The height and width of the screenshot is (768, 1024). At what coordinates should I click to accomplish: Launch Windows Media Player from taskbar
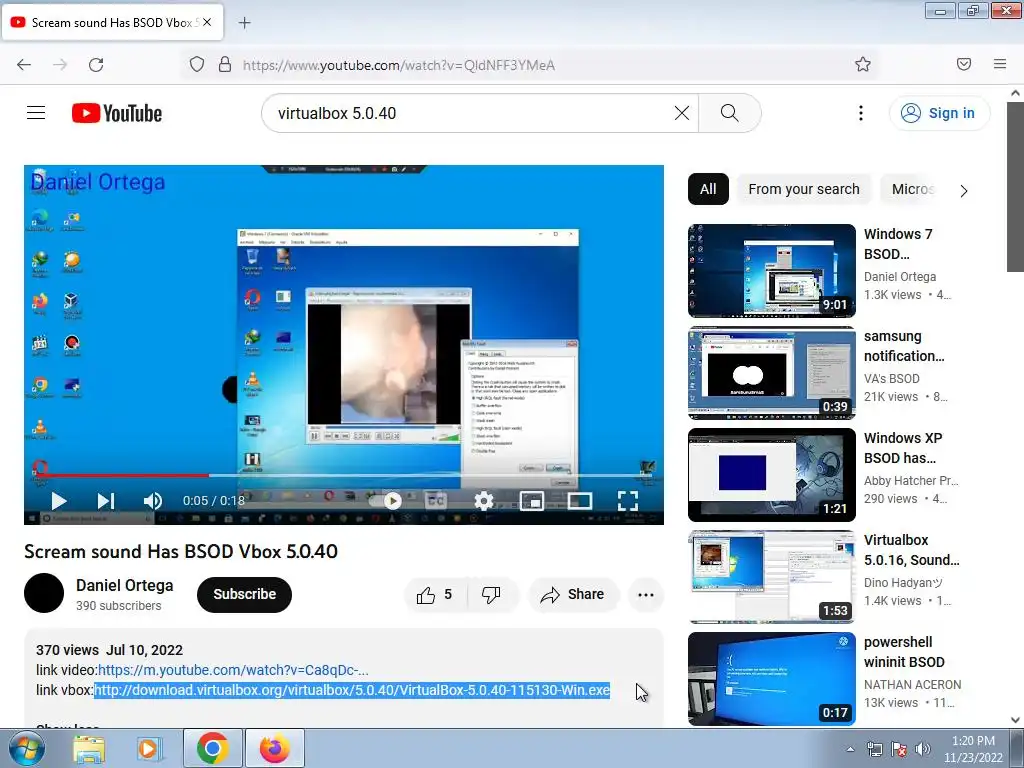point(150,748)
